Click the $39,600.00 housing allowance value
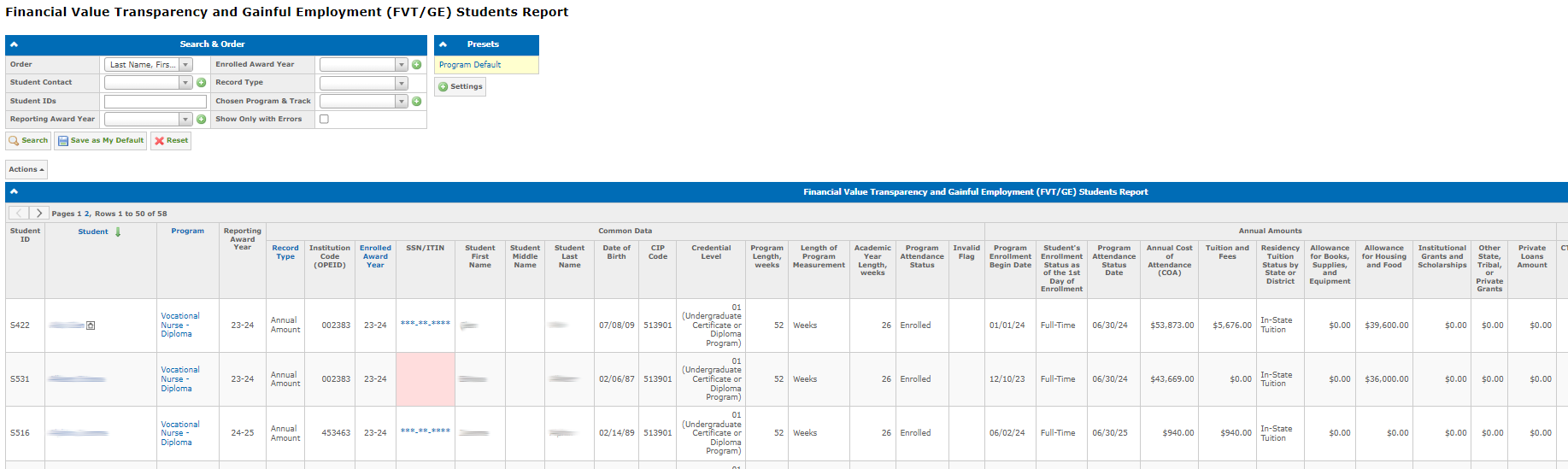Screen dimensions: 1568x469 1387,325
